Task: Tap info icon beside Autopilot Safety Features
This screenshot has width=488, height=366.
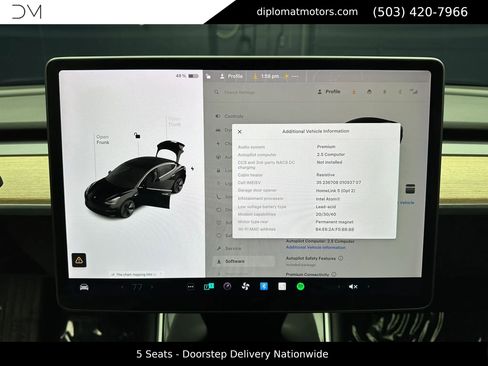Action: (341, 258)
